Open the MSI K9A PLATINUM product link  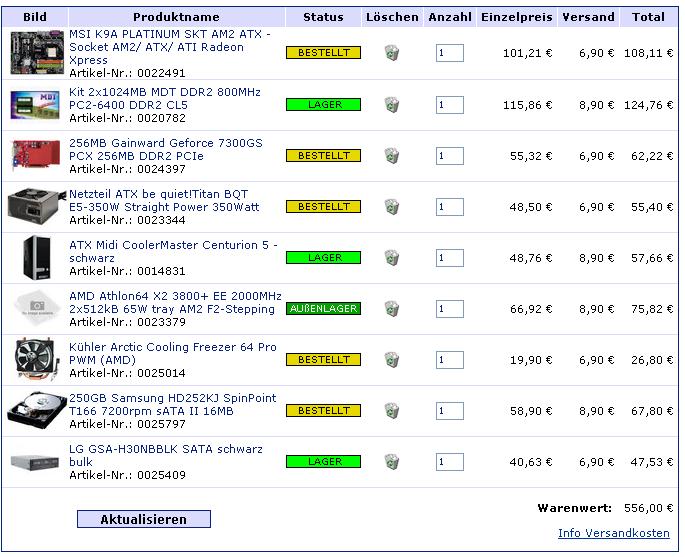(170, 47)
